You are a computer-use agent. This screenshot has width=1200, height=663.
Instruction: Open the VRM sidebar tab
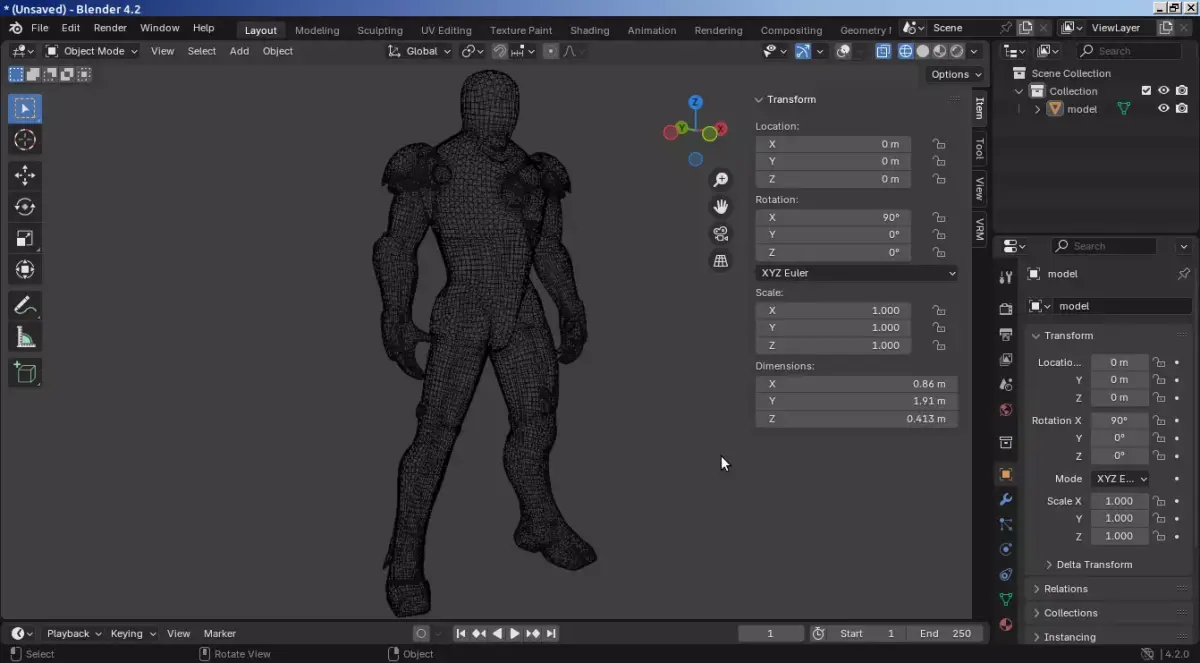point(980,230)
